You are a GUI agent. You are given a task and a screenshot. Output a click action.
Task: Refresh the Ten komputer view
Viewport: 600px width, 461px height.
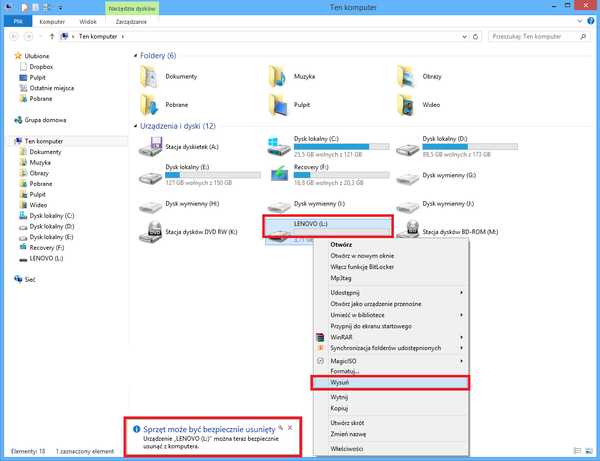click(475, 37)
